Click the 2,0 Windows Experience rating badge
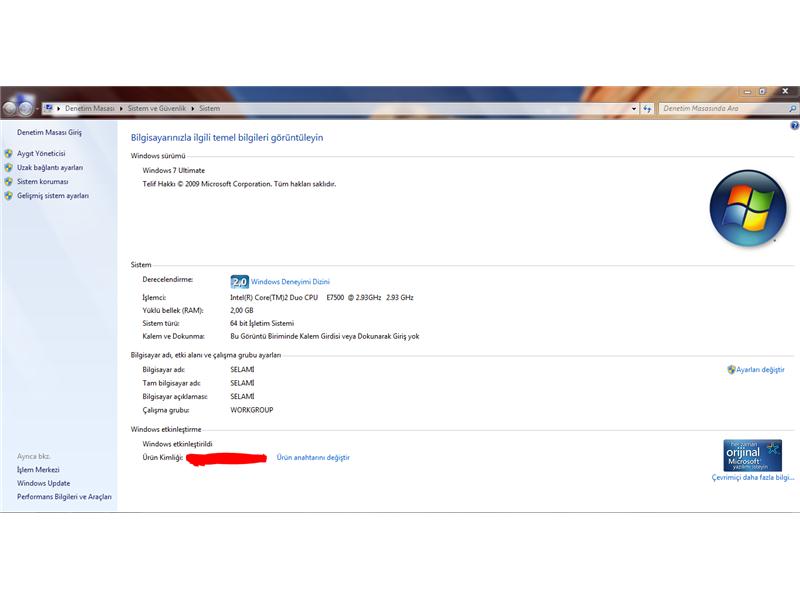Screen dimensions: 800x600 click(239, 282)
